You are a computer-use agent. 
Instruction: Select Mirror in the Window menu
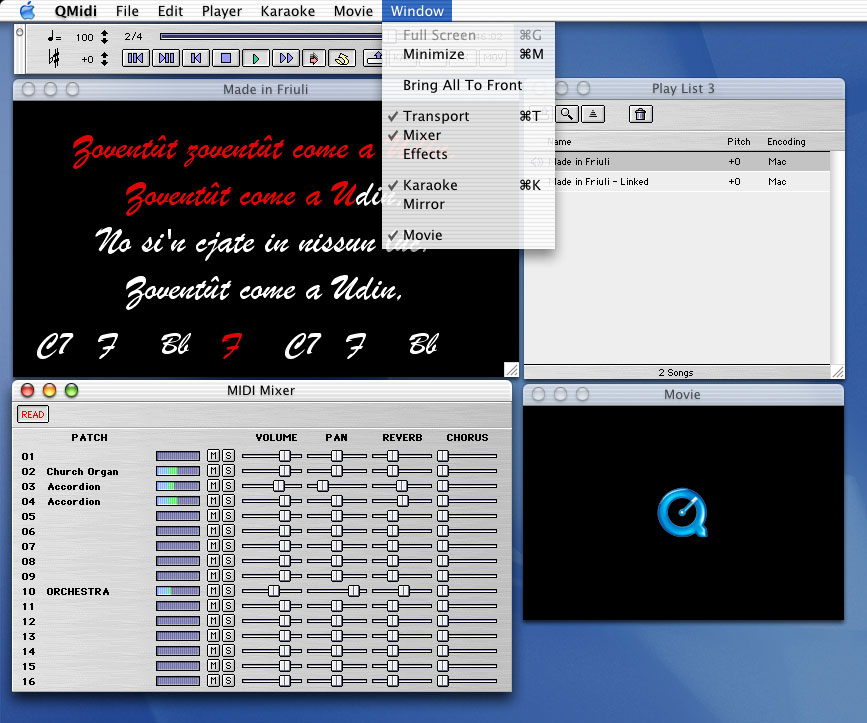(x=468, y=205)
